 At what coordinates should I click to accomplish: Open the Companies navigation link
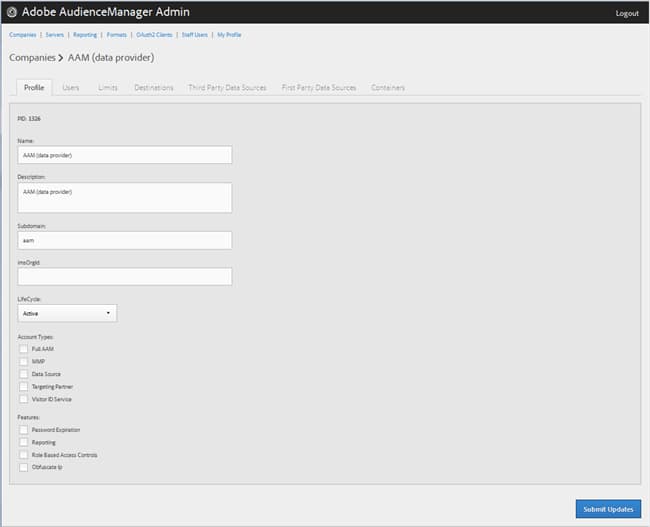coord(22,35)
